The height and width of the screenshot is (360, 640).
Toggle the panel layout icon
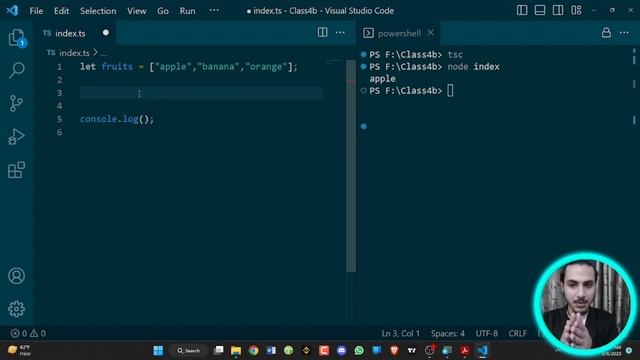point(540,10)
